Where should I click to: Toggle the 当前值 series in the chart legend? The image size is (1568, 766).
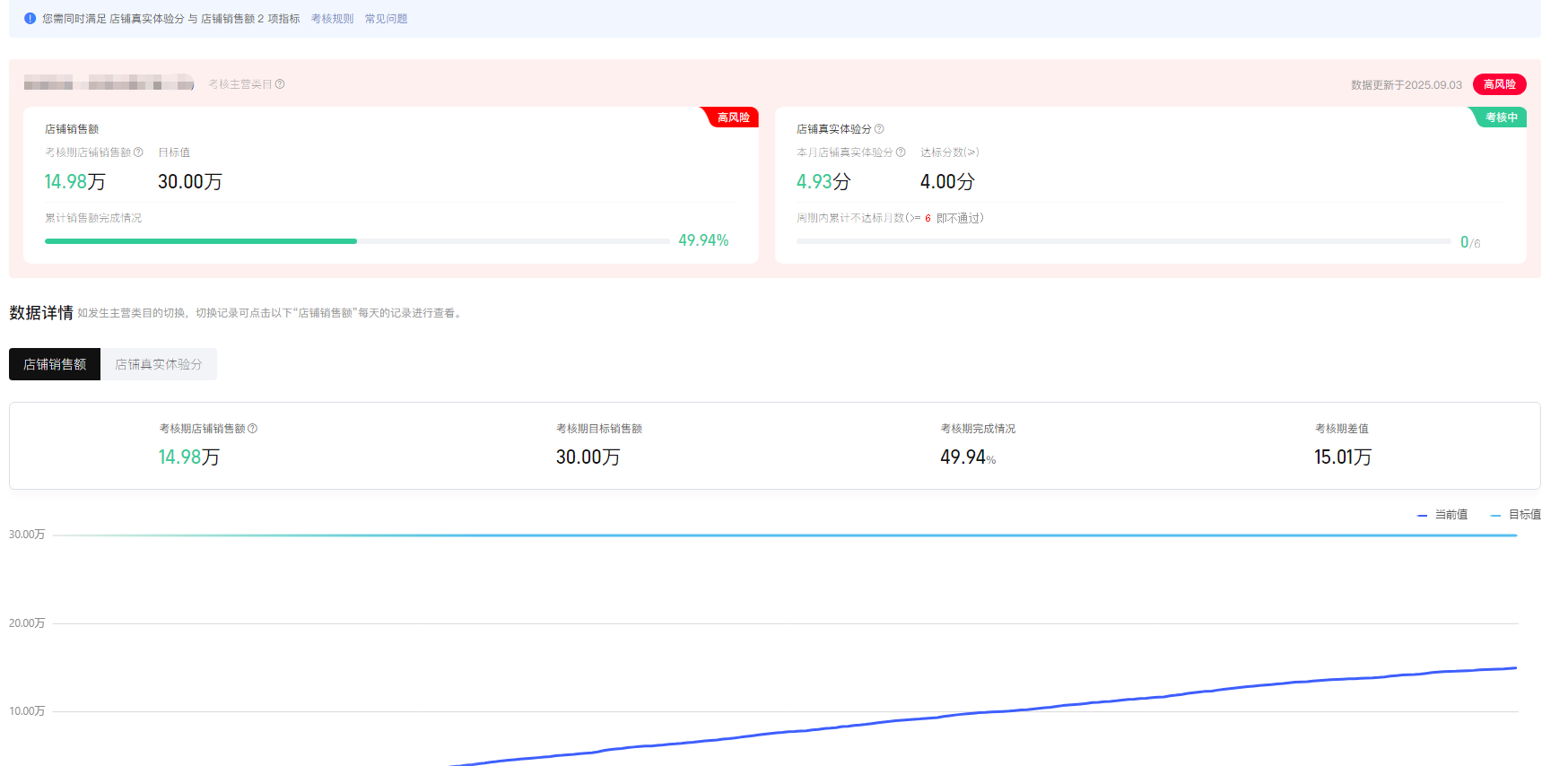tap(1442, 515)
